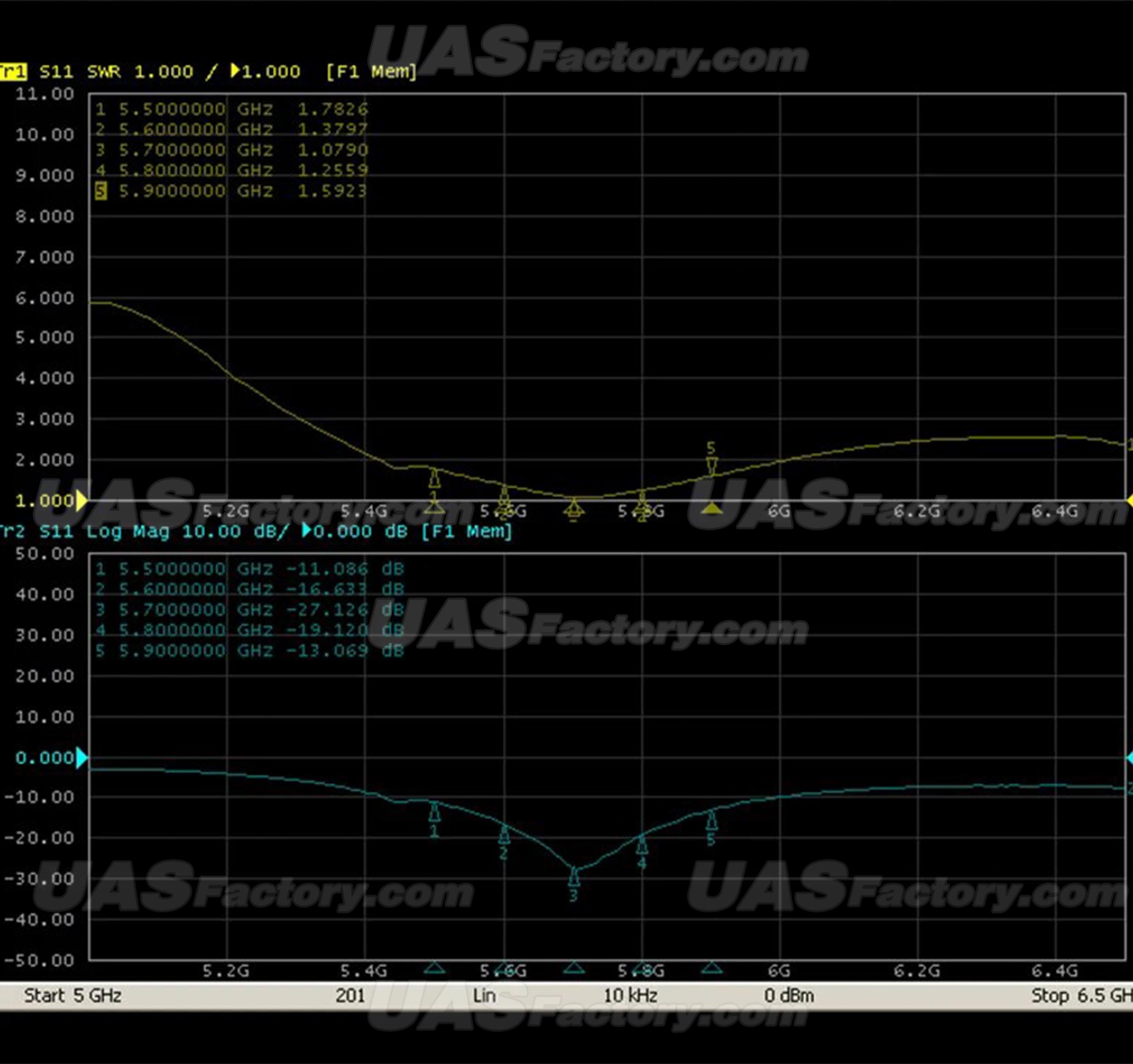The height and width of the screenshot is (1064, 1133).
Task: Click the 'Start 5 GHz' status bar entry
Action: [73, 996]
